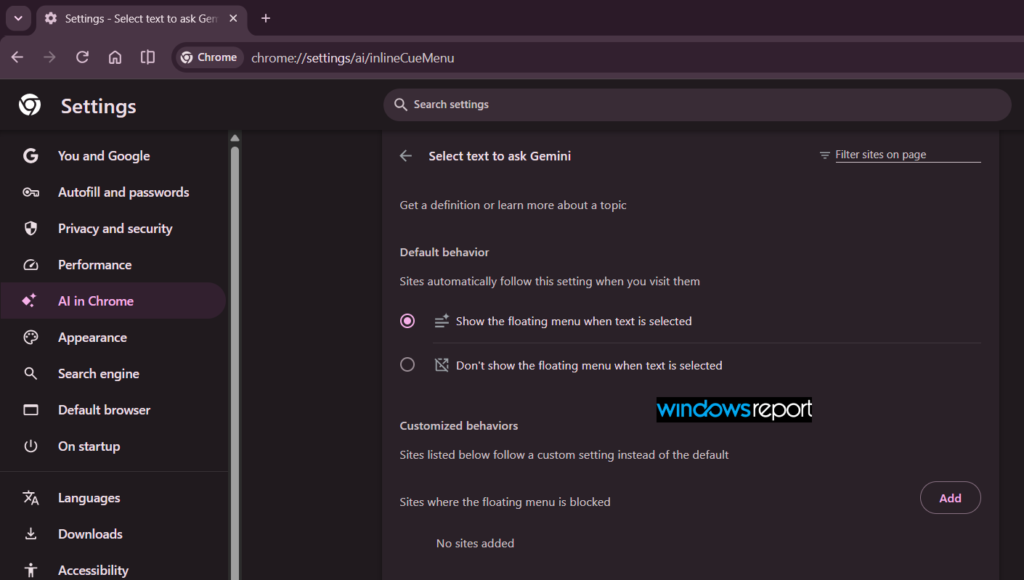
Task: Click the sparkle AI in Chrome icon
Action: pyautogui.click(x=29, y=300)
